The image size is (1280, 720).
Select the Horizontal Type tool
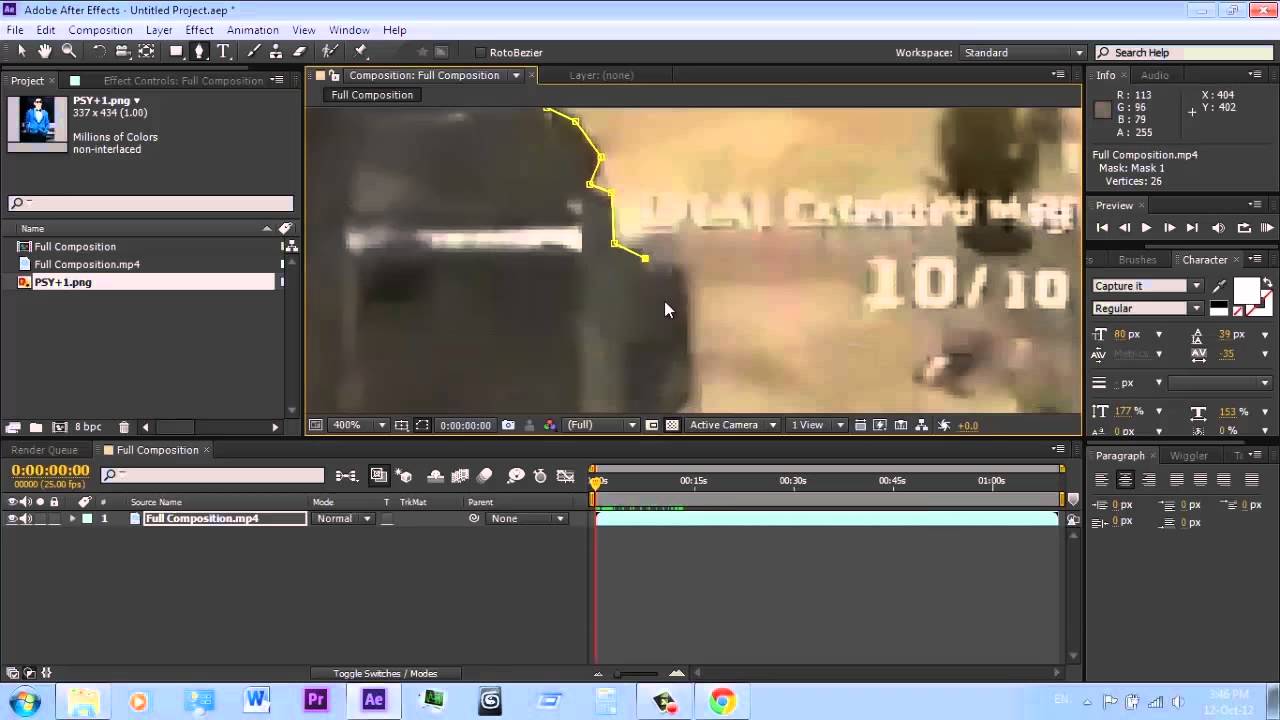tap(224, 51)
